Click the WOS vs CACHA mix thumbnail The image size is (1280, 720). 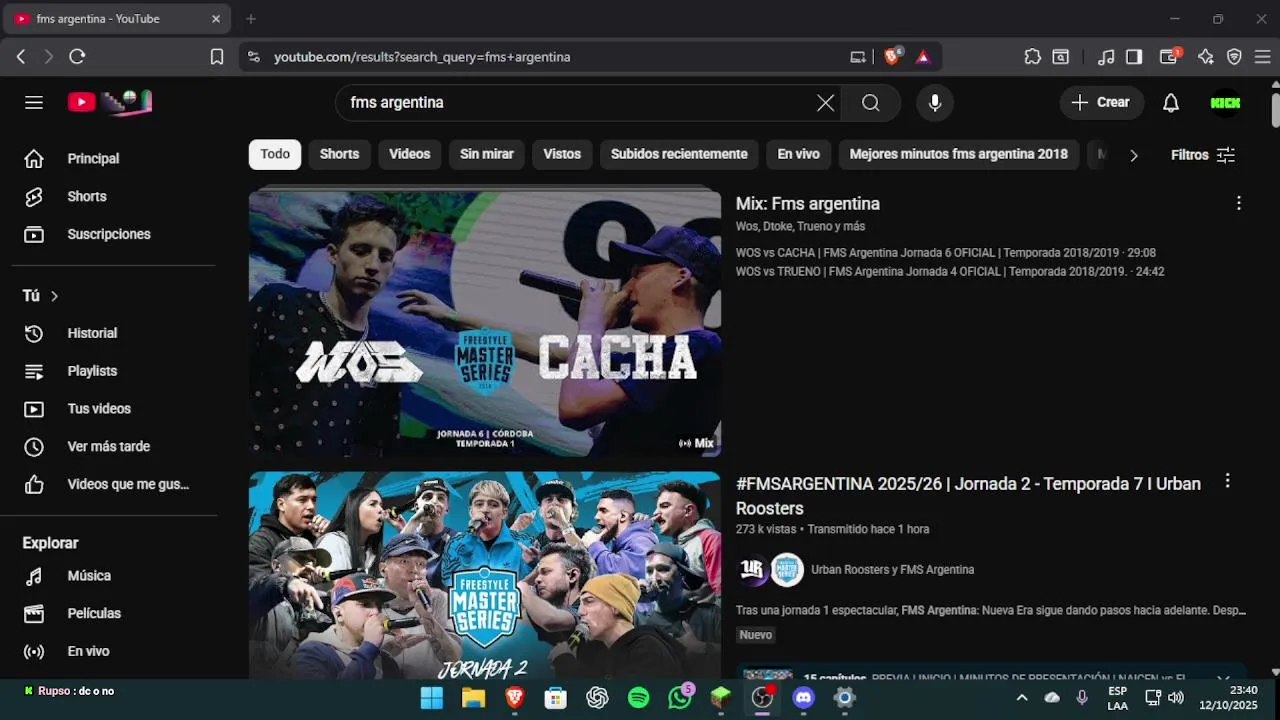pyautogui.click(x=485, y=324)
